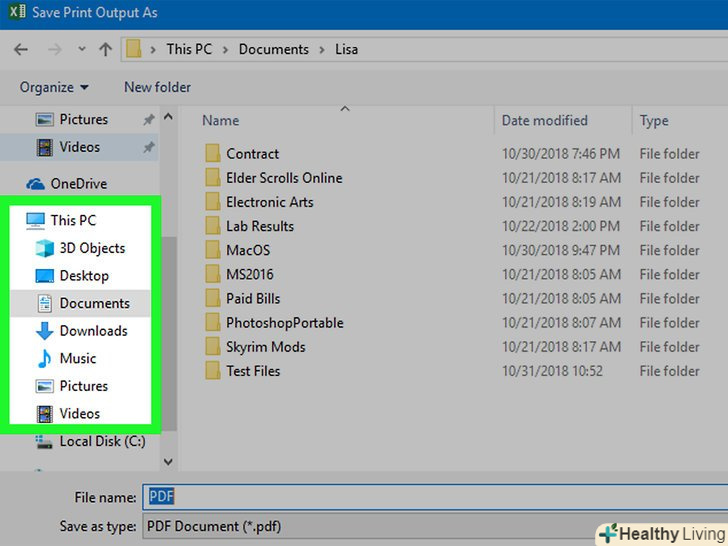Click the folder icon in address bar
Viewport: 728px width, 546px height.
click(x=134, y=49)
